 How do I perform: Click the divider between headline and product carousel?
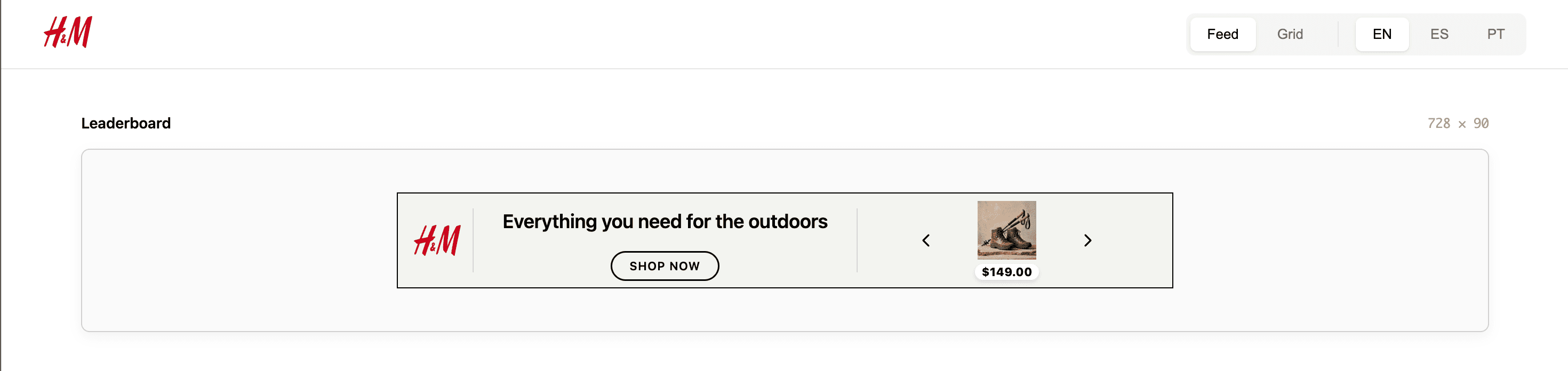(857, 240)
